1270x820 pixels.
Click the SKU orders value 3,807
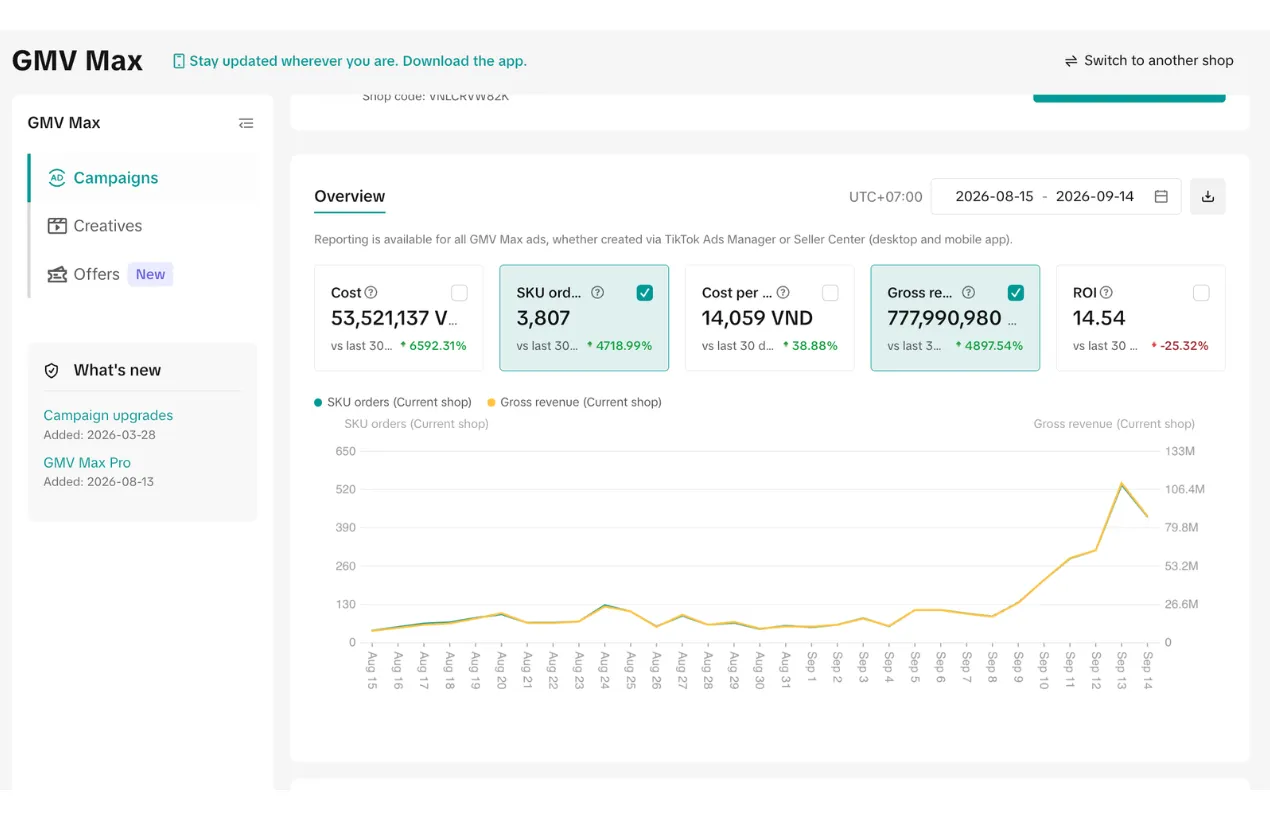(544, 319)
